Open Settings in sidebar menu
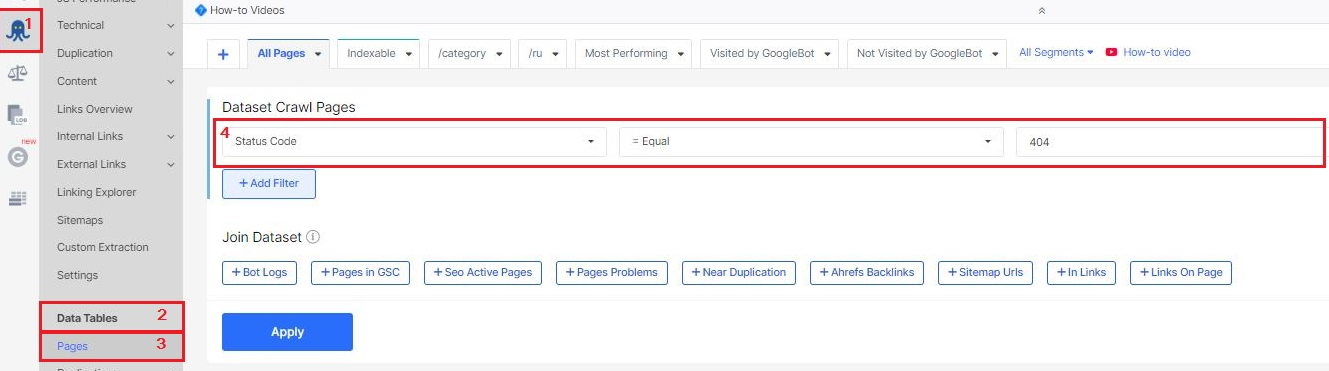The height and width of the screenshot is (371, 1329). [x=78, y=275]
